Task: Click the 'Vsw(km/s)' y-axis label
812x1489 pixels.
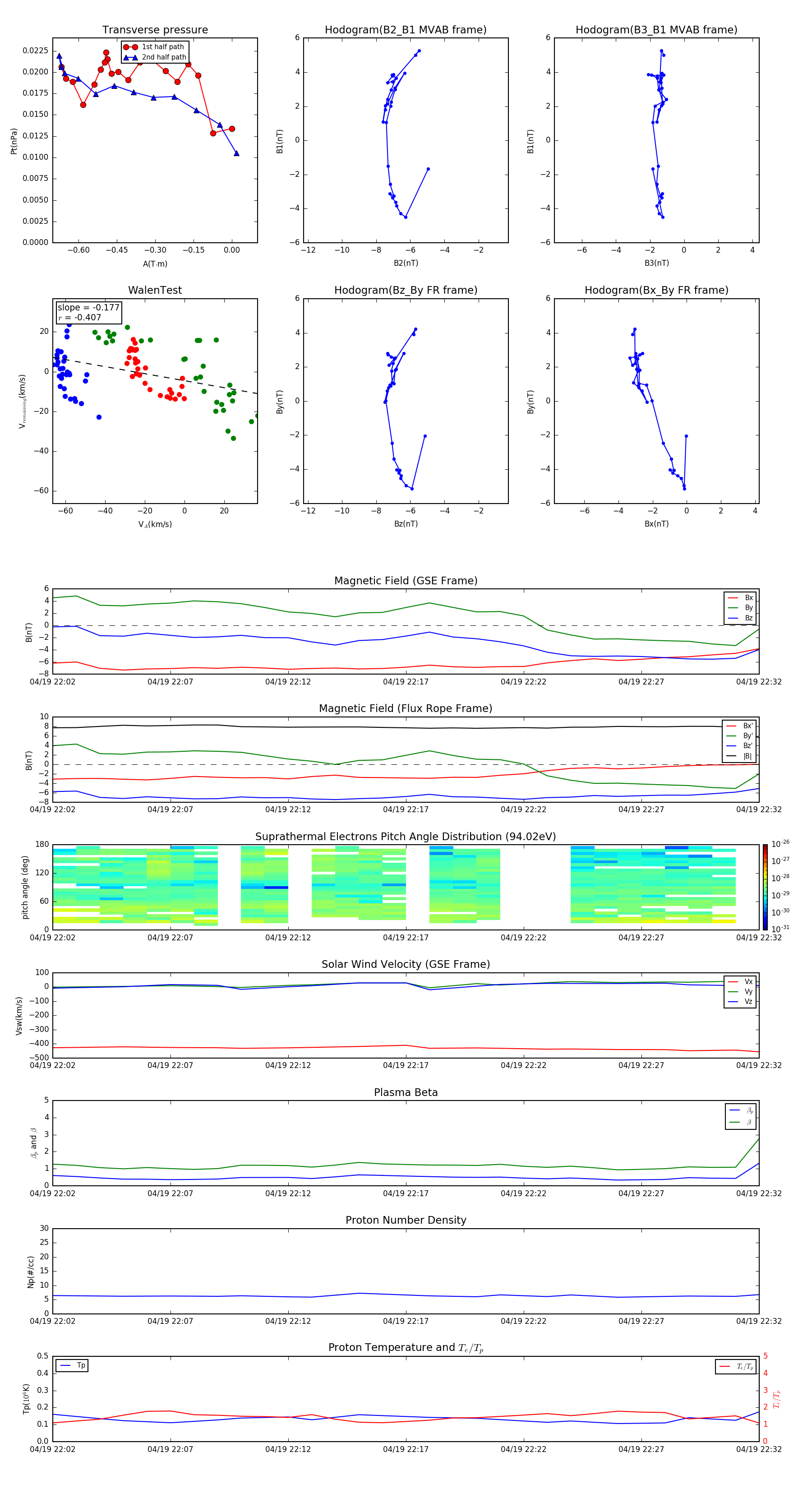Action: coord(19,1016)
